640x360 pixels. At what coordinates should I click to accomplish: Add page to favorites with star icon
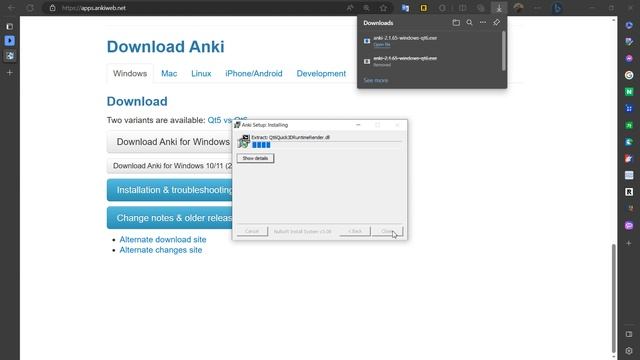(x=383, y=8)
